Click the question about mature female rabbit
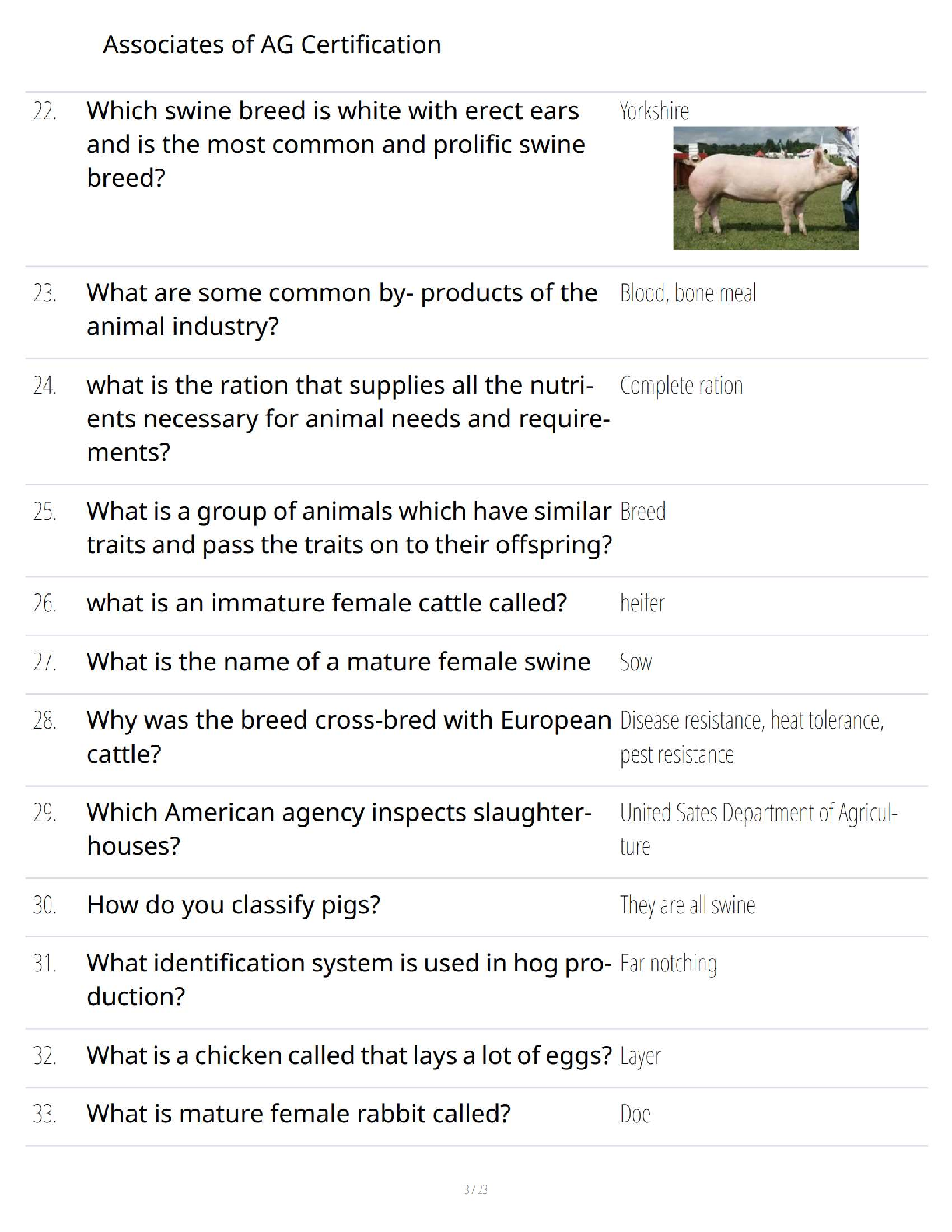The image size is (952, 1232). [x=299, y=1115]
